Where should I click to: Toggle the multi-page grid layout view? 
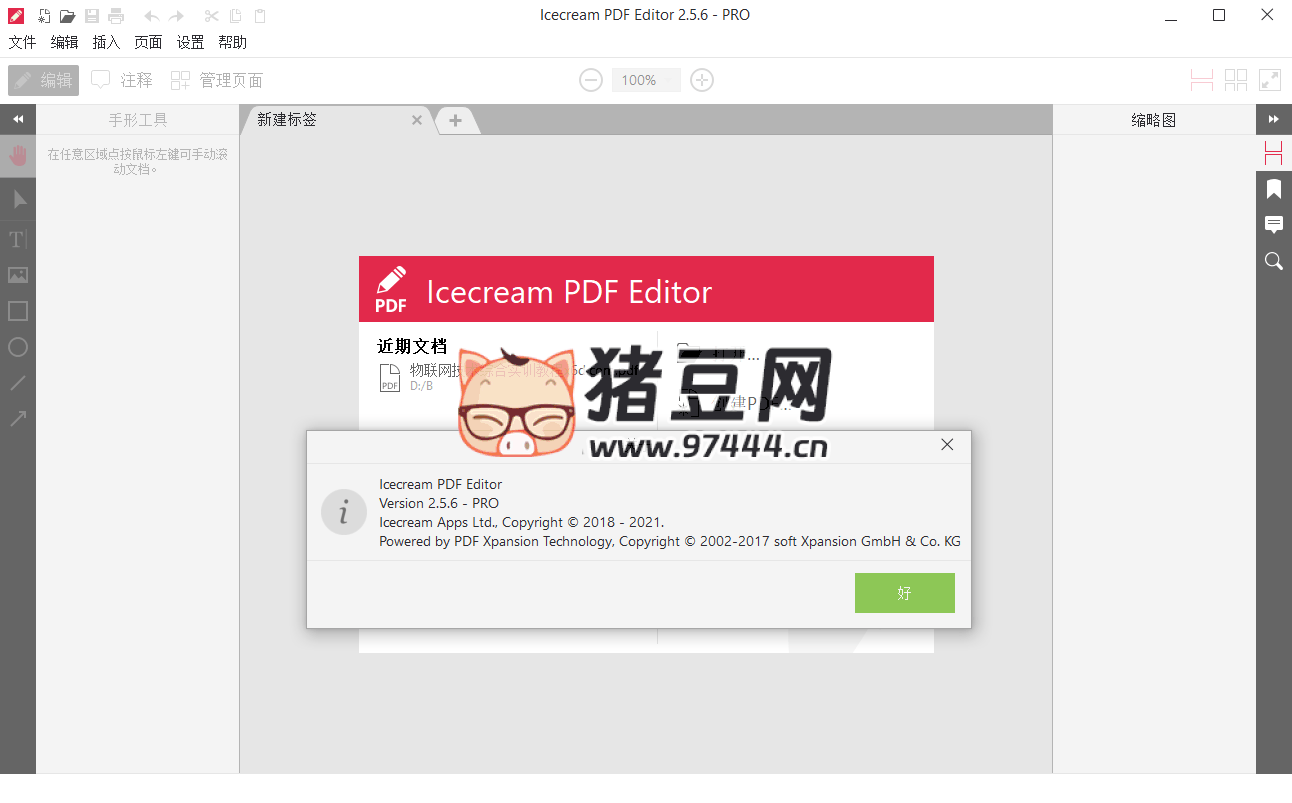1236,79
